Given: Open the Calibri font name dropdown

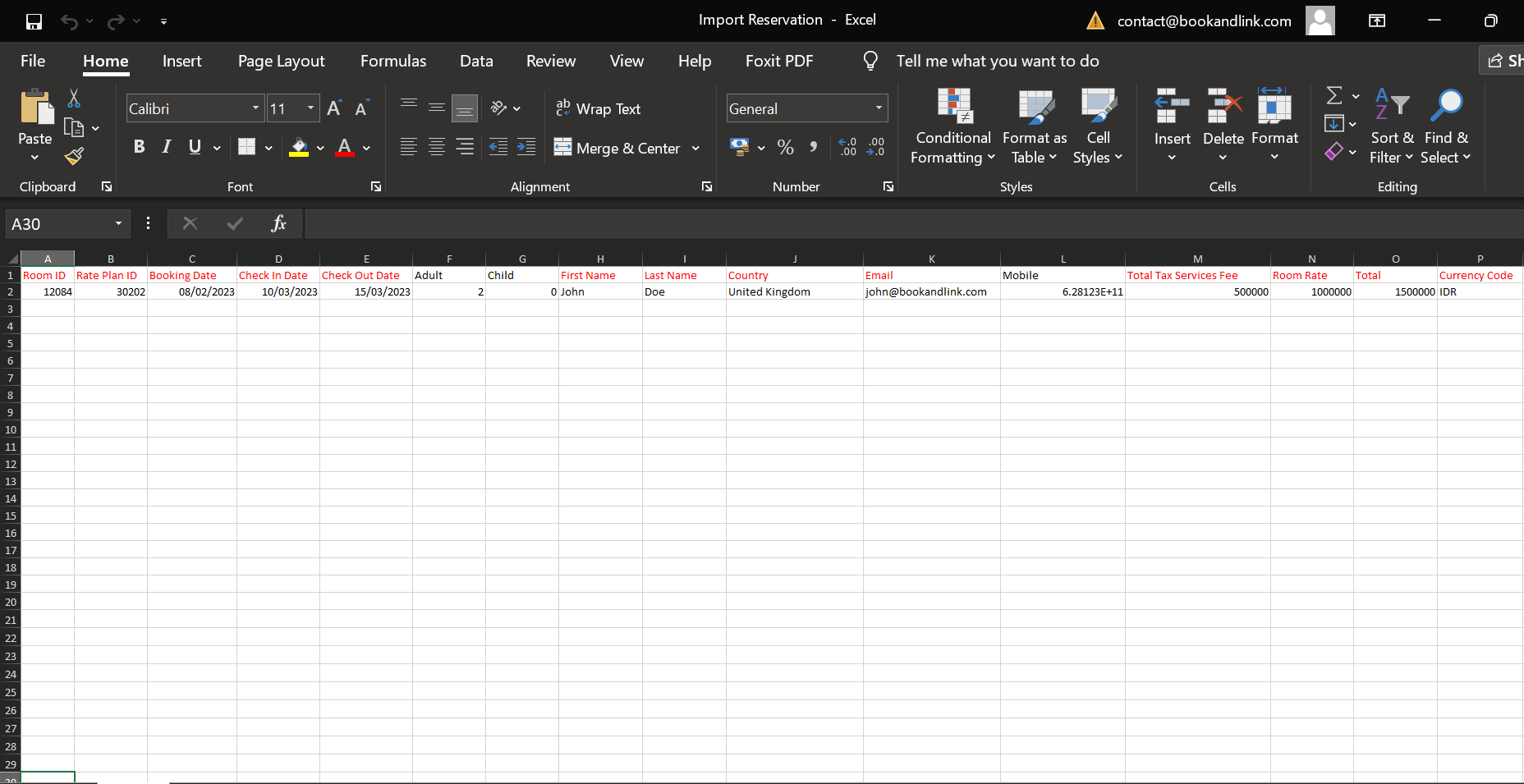Looking at the screenshot, I should pos(255,108).
